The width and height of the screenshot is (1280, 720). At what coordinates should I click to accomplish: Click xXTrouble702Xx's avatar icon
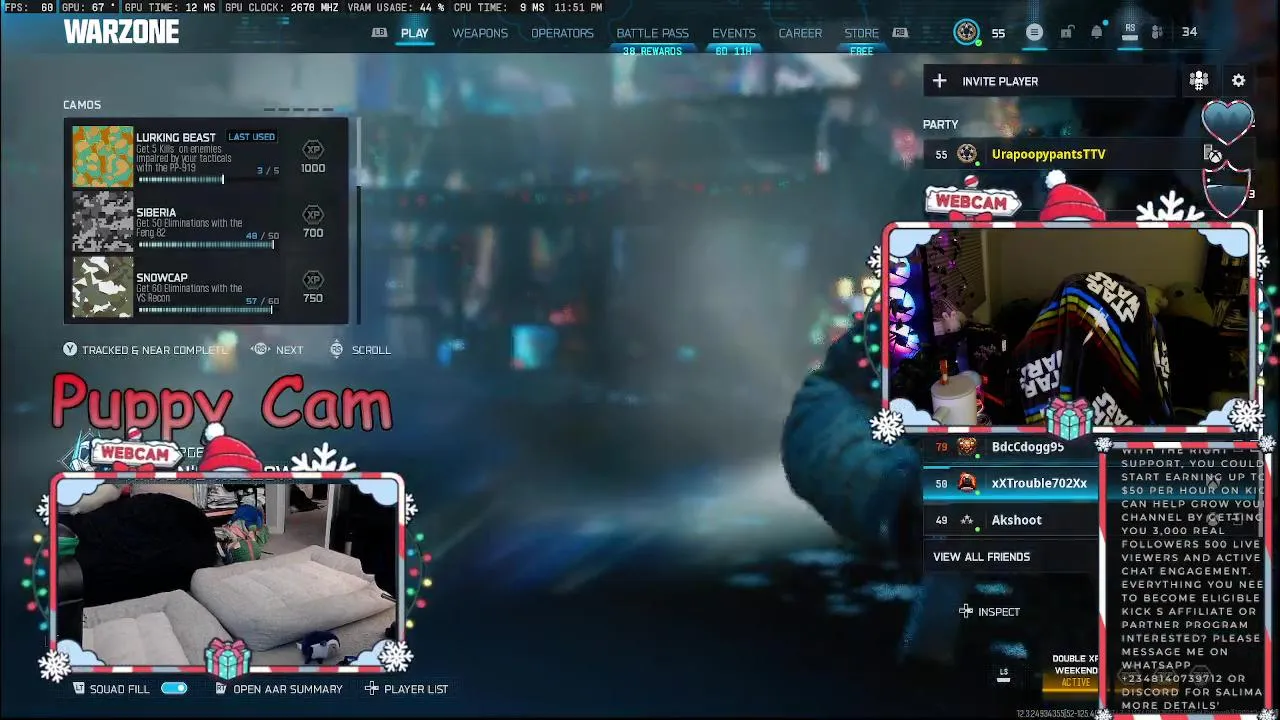tap(967, 483)
